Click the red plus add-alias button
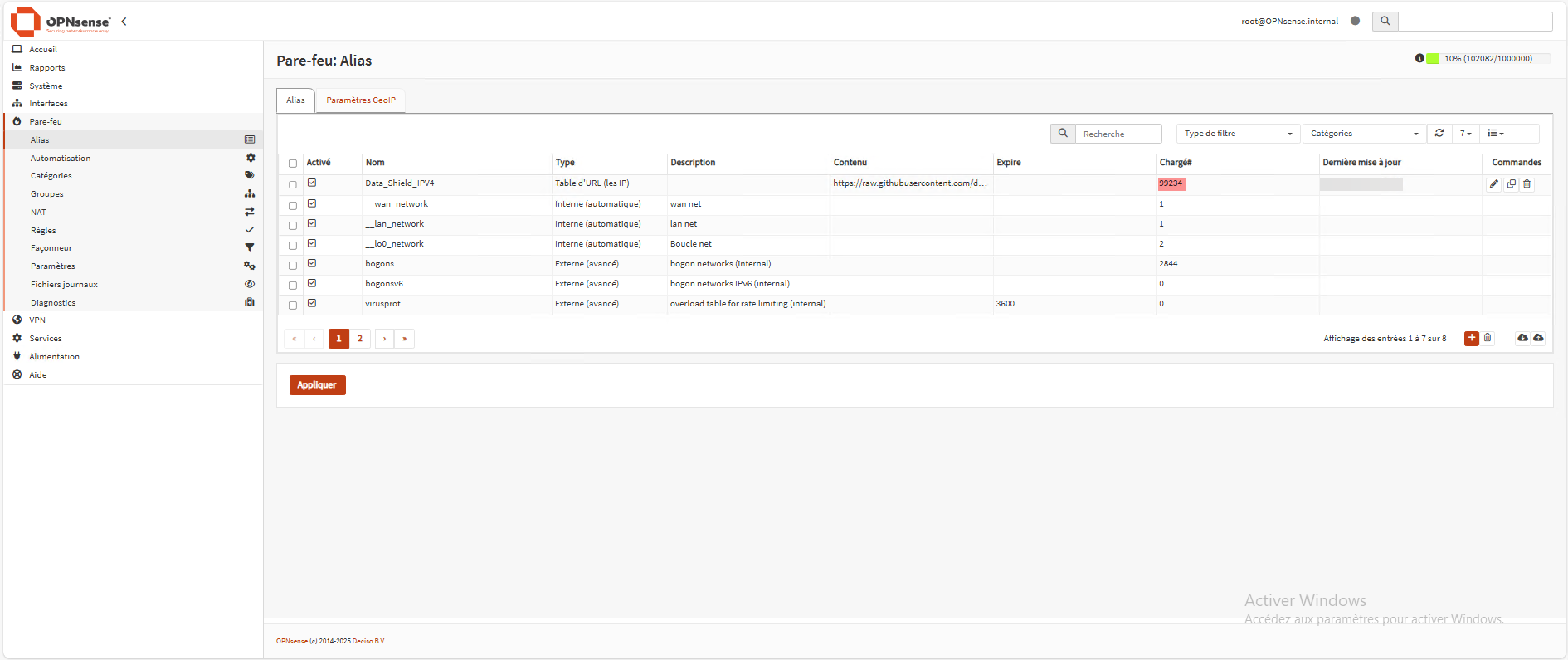 point(1471,338)
